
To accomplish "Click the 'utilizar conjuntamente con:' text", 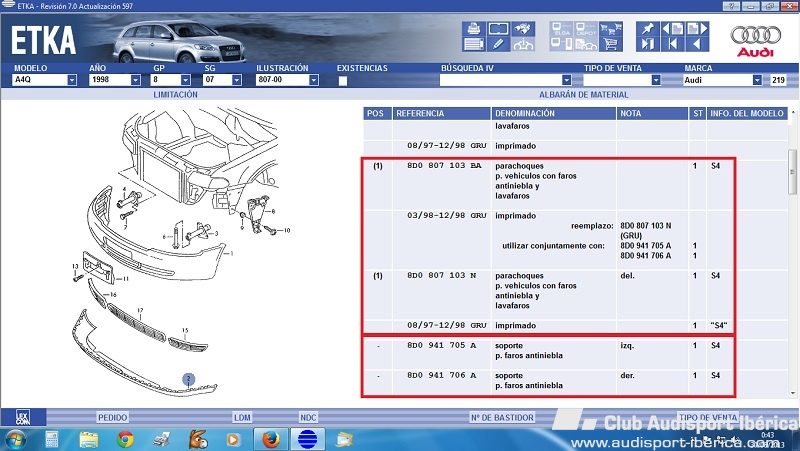I will [554, 245].
